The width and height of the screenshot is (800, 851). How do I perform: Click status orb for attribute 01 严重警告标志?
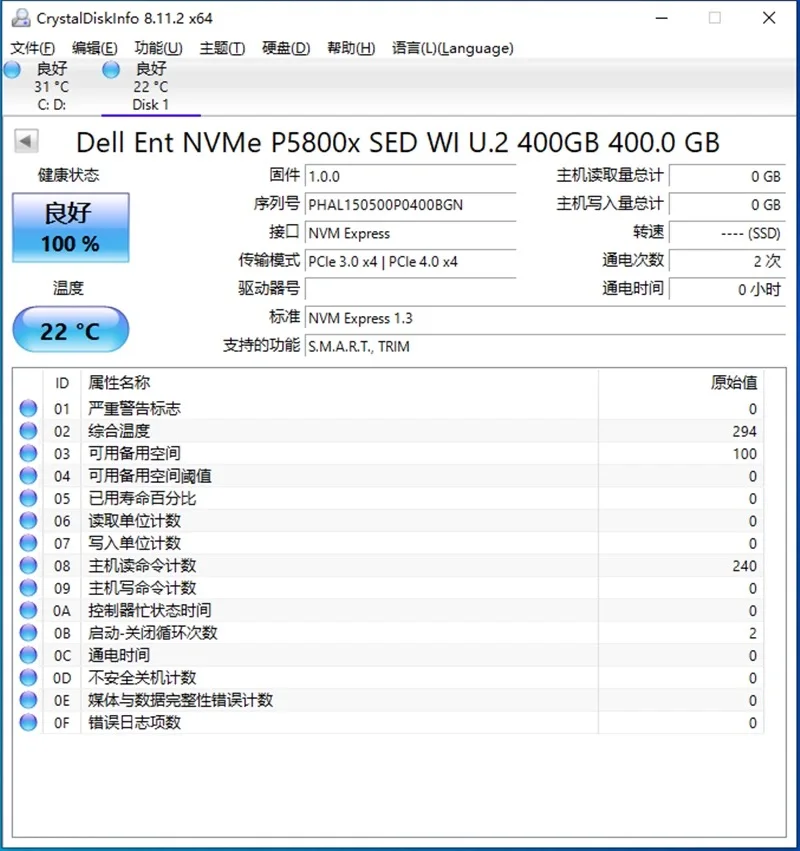(x=28, y=408)
